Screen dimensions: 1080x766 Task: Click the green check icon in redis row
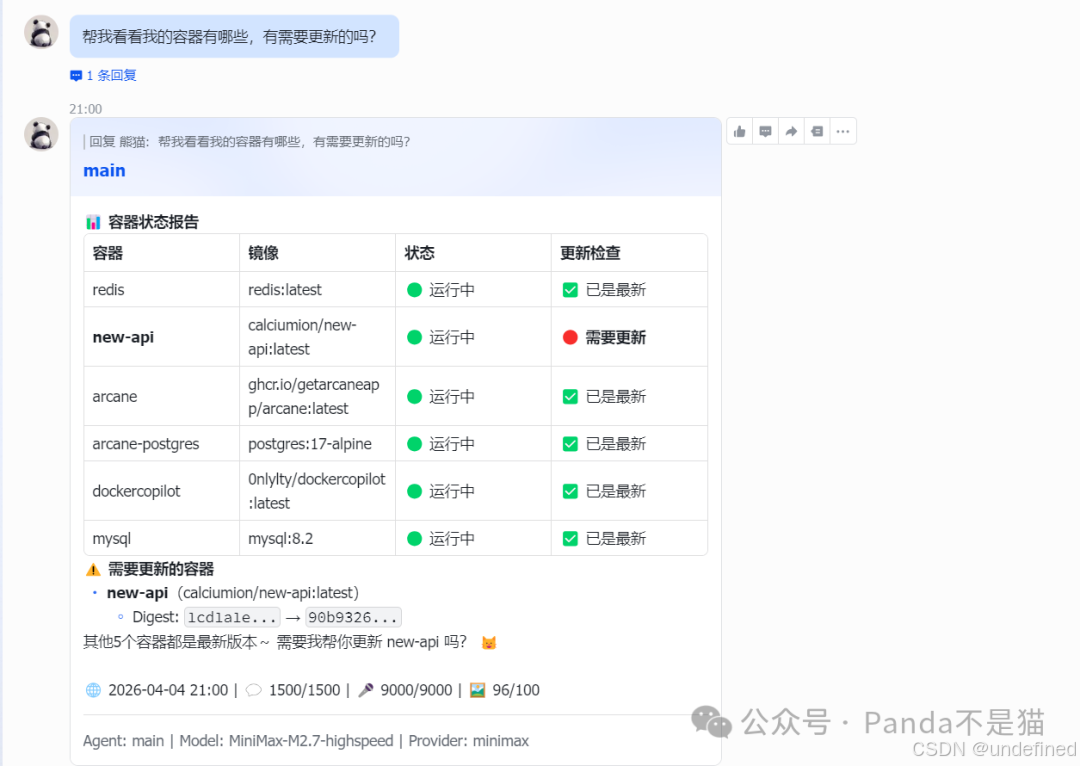tap(570, 290)
